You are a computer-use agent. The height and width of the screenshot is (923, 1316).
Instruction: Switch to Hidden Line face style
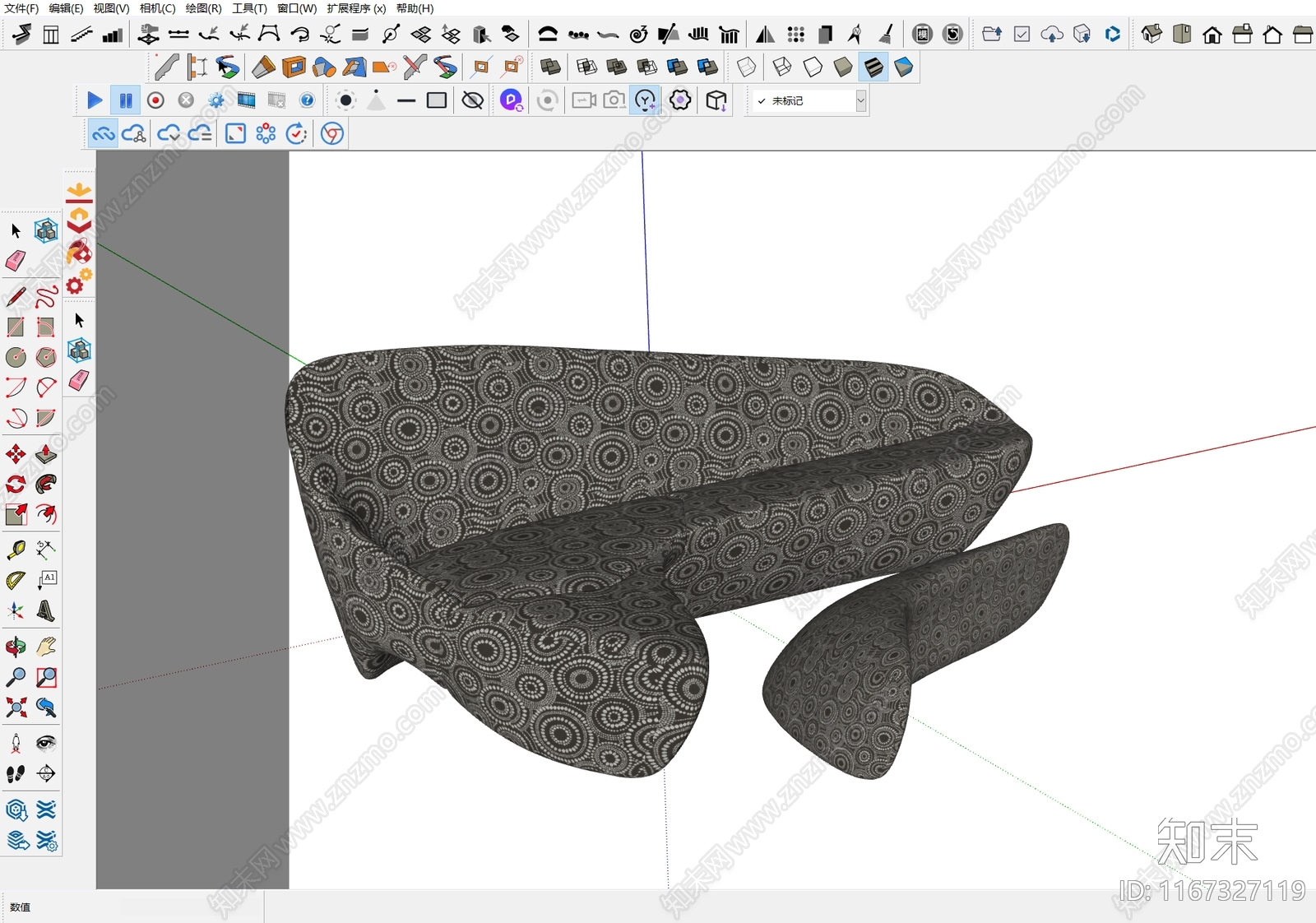pyautogui.click(x=813, y=67)
